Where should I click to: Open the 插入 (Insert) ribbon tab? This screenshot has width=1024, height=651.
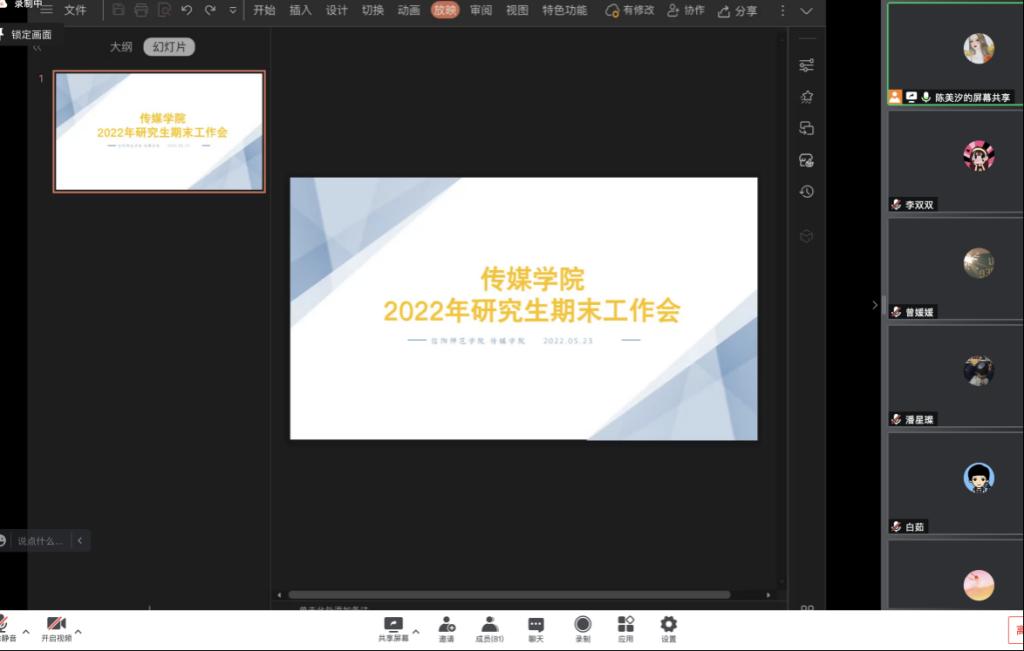tap(300, 10)
